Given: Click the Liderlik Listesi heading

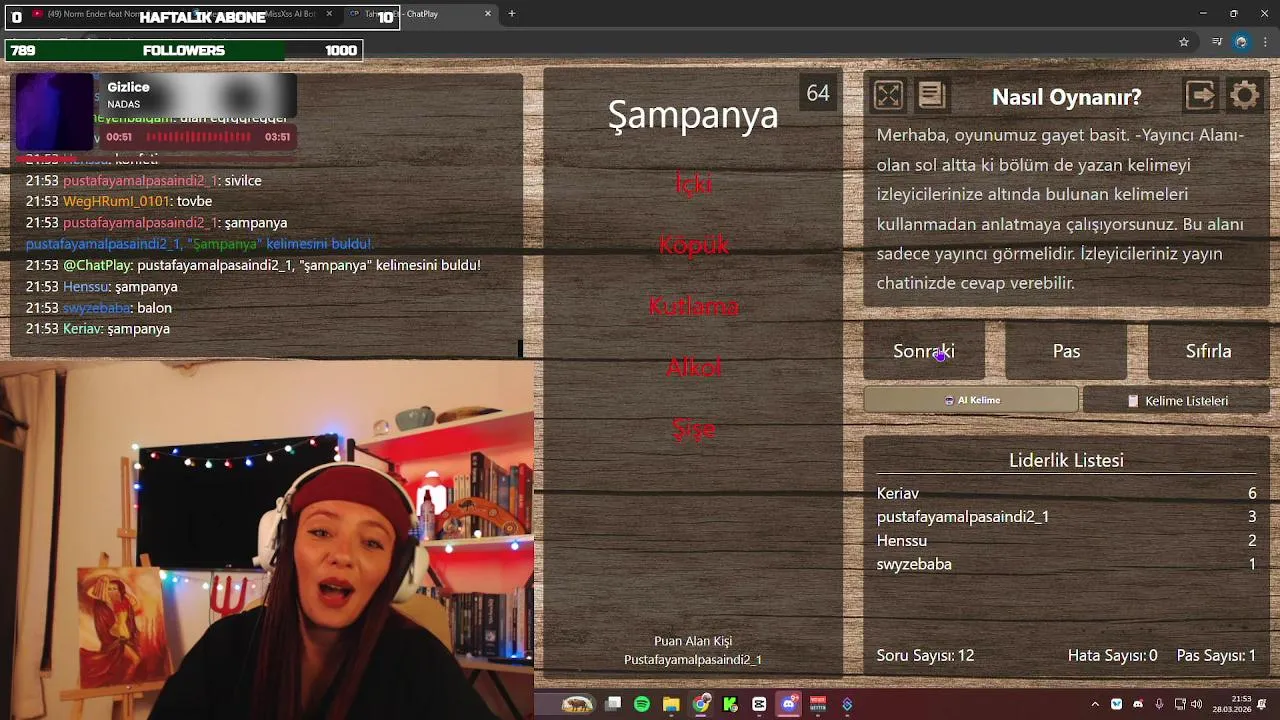Looking at the screenshot, I should point(1066,460).
